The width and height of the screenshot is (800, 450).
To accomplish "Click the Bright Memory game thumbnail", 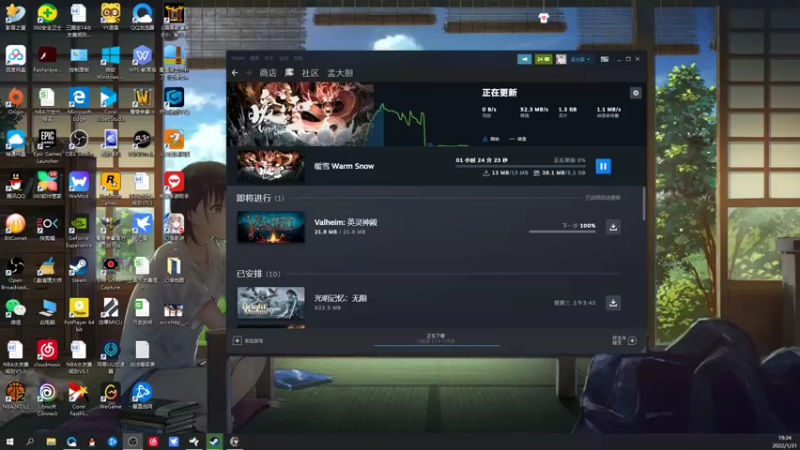I will point(271,303).
